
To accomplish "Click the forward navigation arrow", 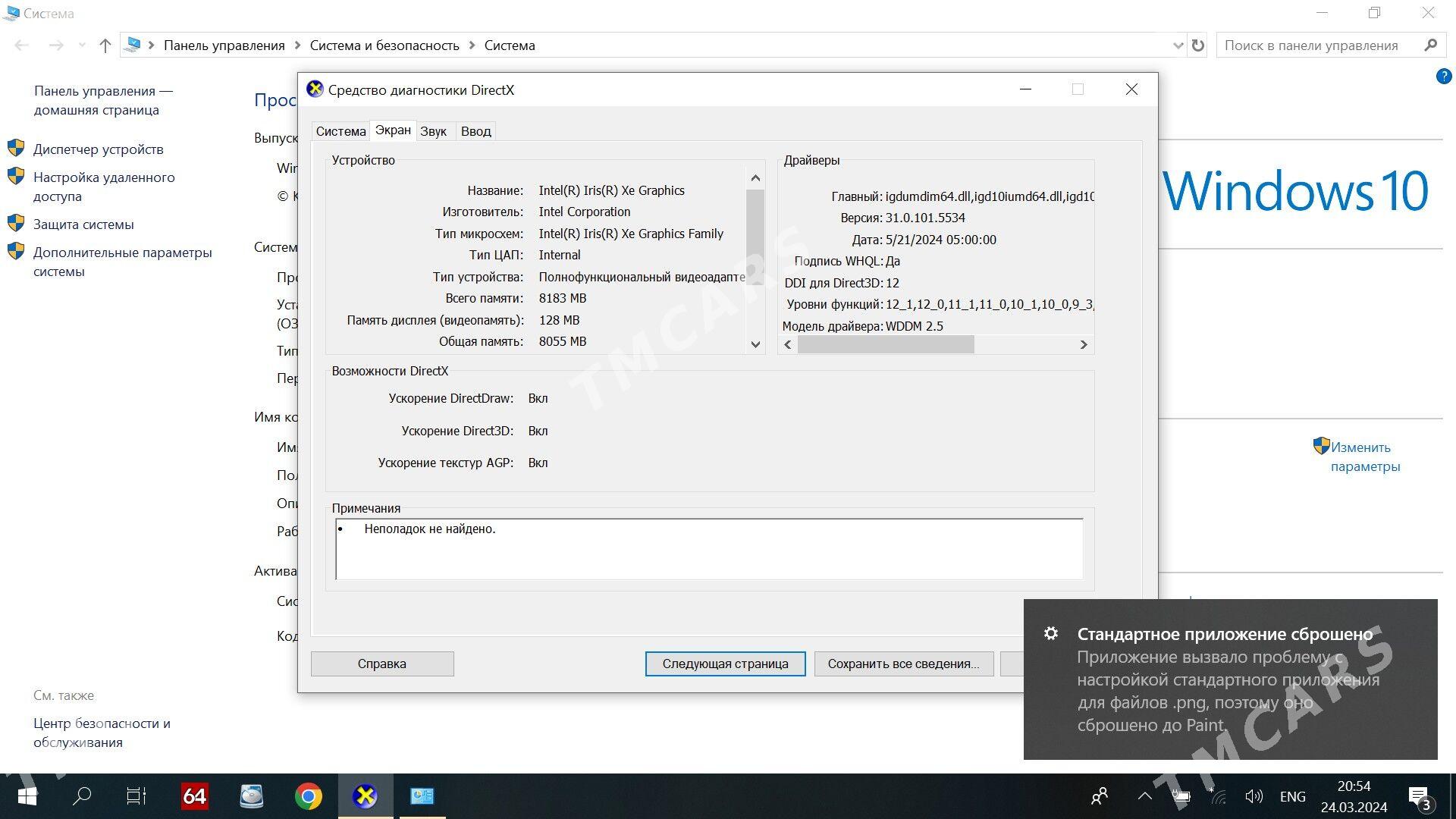I will 56,45.
